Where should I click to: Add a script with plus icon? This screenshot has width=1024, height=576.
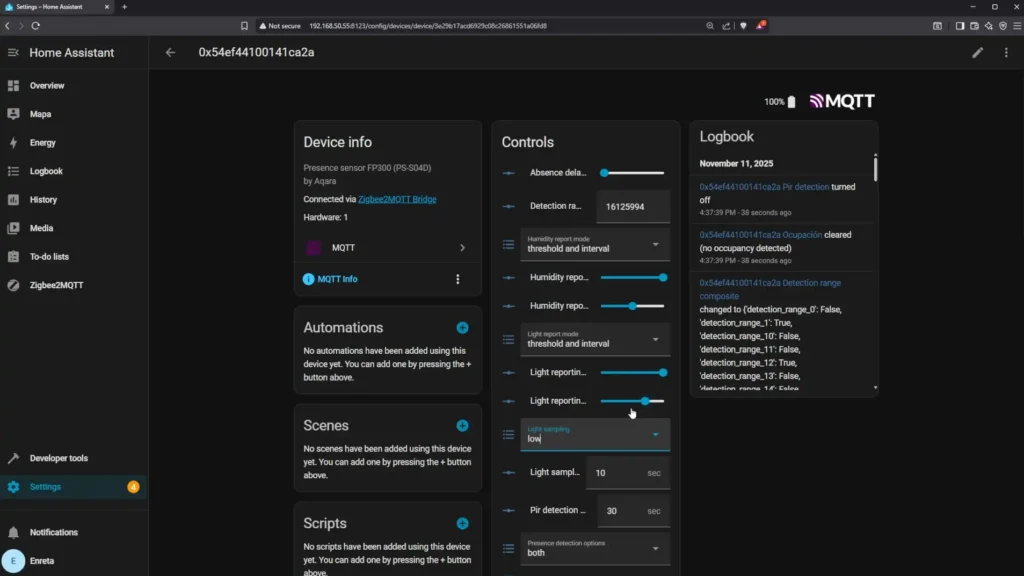point(462,523)
